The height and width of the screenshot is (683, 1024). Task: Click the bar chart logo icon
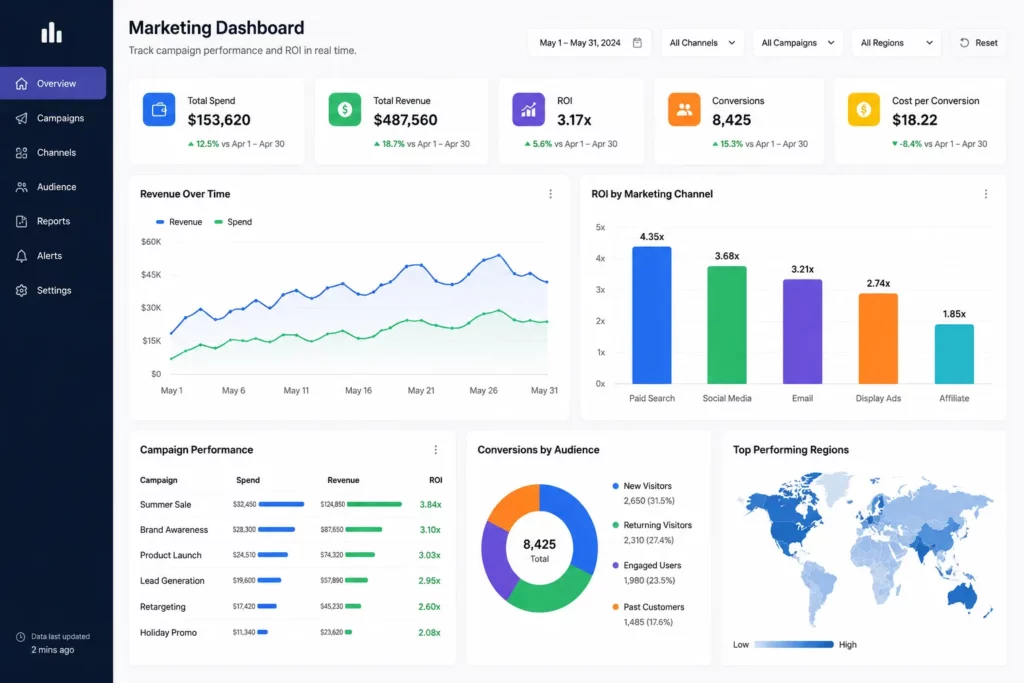pos(52,33)
